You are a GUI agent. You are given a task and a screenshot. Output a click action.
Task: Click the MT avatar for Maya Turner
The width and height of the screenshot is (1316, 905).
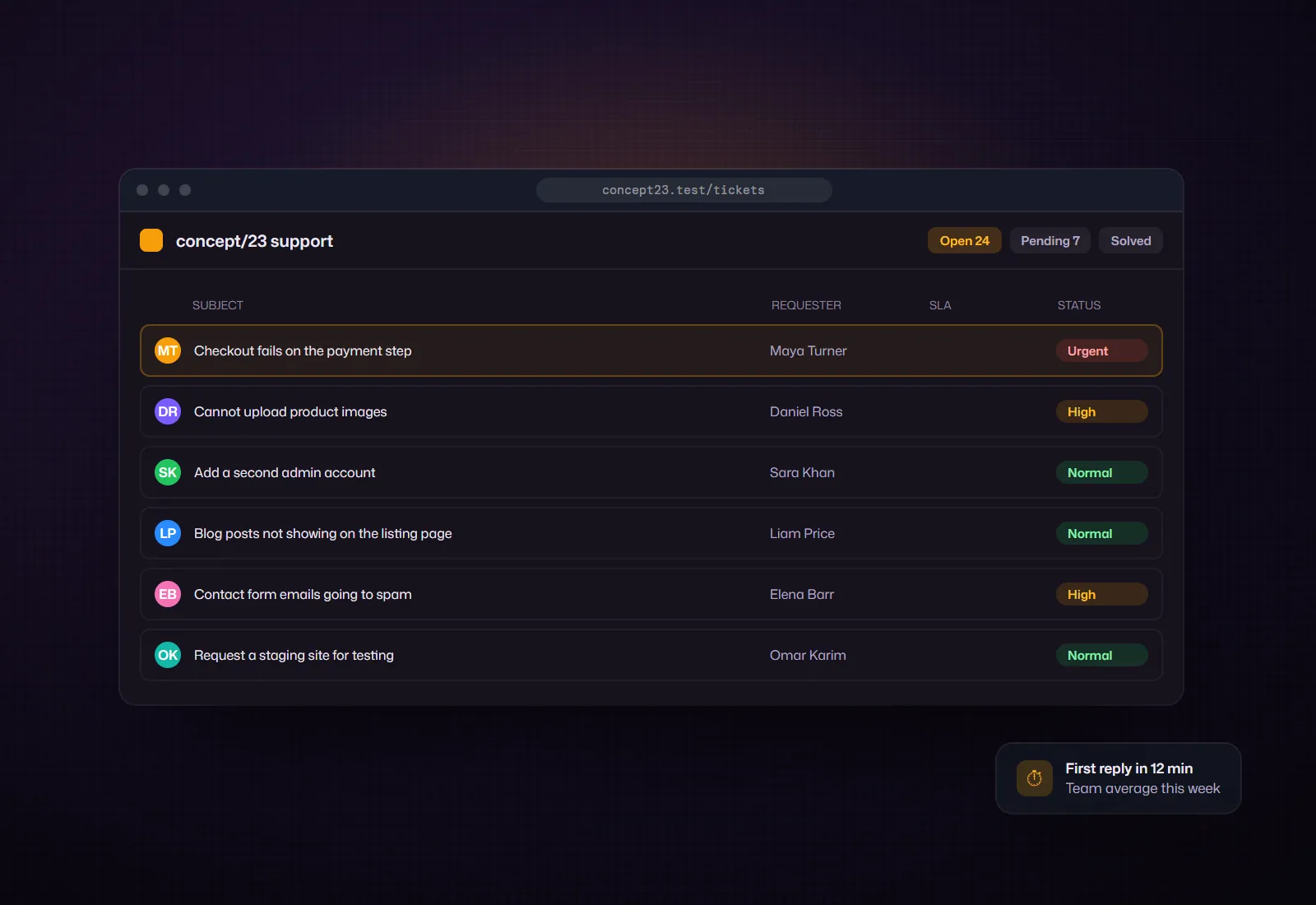168,350
